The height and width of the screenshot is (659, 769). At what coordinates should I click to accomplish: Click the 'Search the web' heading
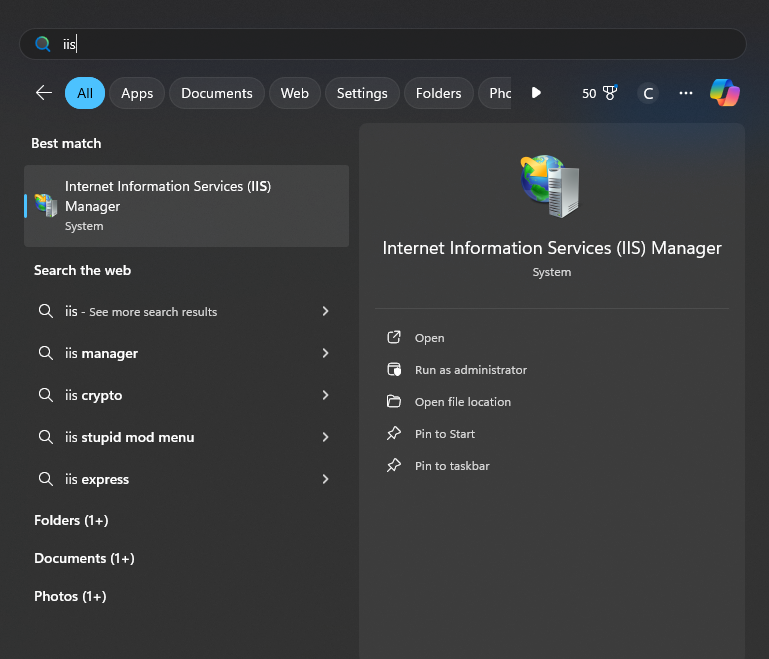(82, 270)
